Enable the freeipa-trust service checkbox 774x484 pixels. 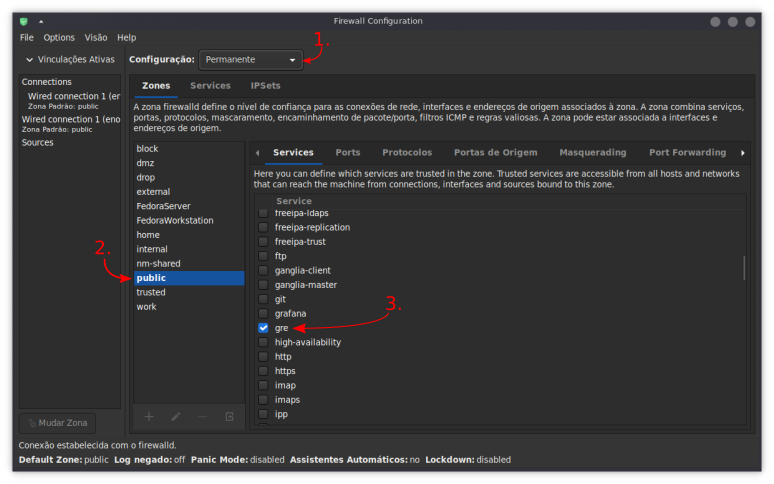(x=263, y=242)
